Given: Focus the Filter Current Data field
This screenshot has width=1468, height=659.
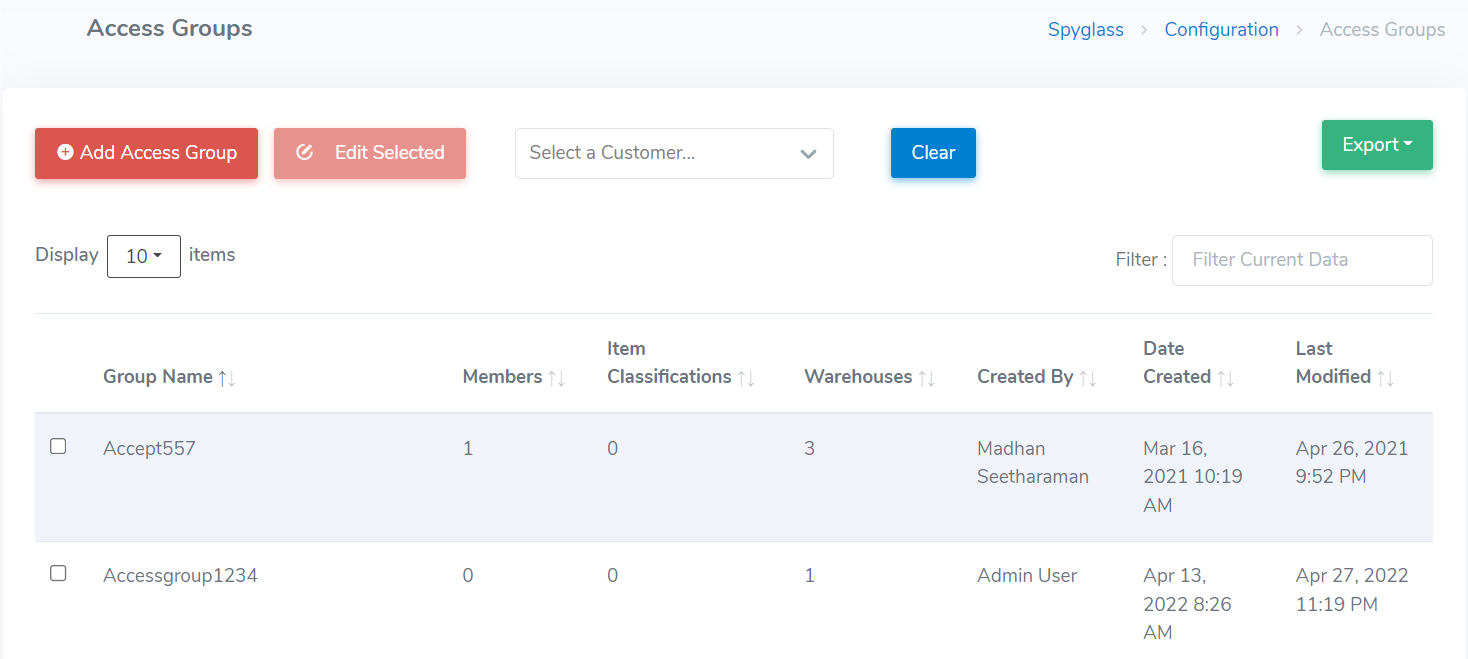Looking at the screenshot, I should (1301, 260).
